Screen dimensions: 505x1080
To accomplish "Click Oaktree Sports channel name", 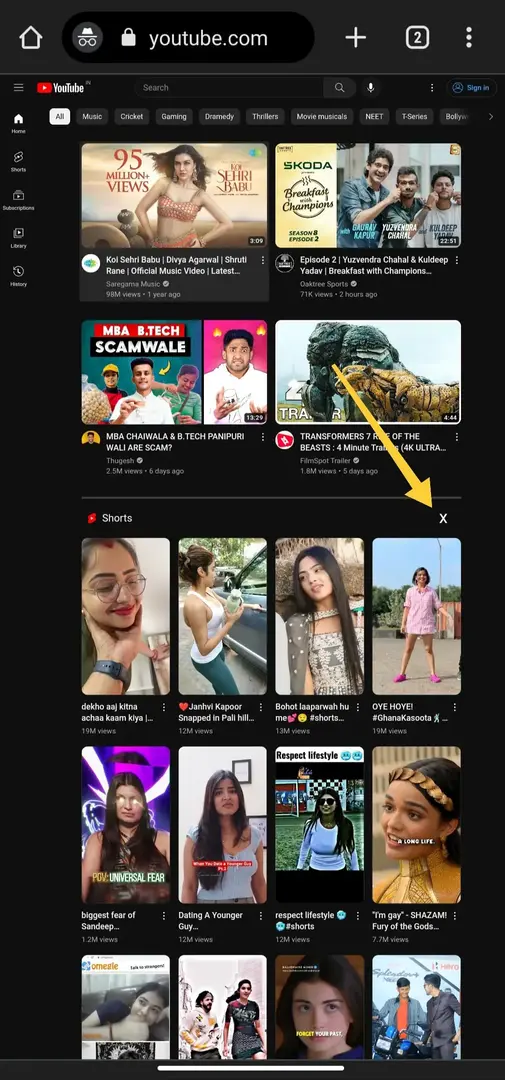I will [x=325, y=284].
